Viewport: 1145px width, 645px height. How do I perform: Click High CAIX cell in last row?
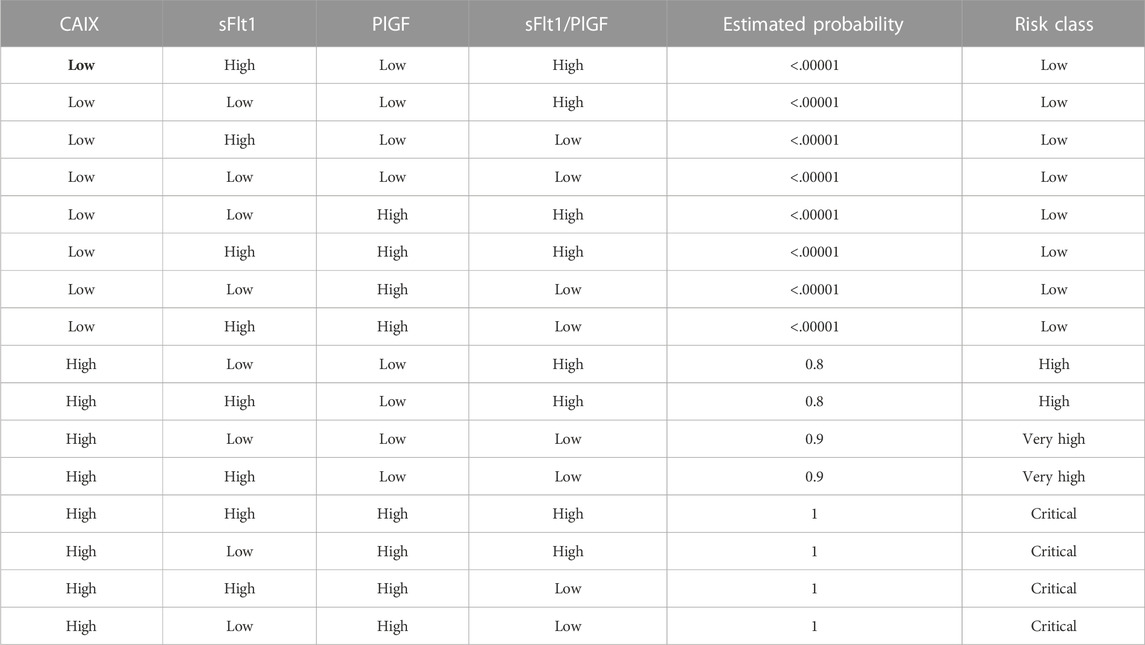pyautogui.click(x=81, y=626)
